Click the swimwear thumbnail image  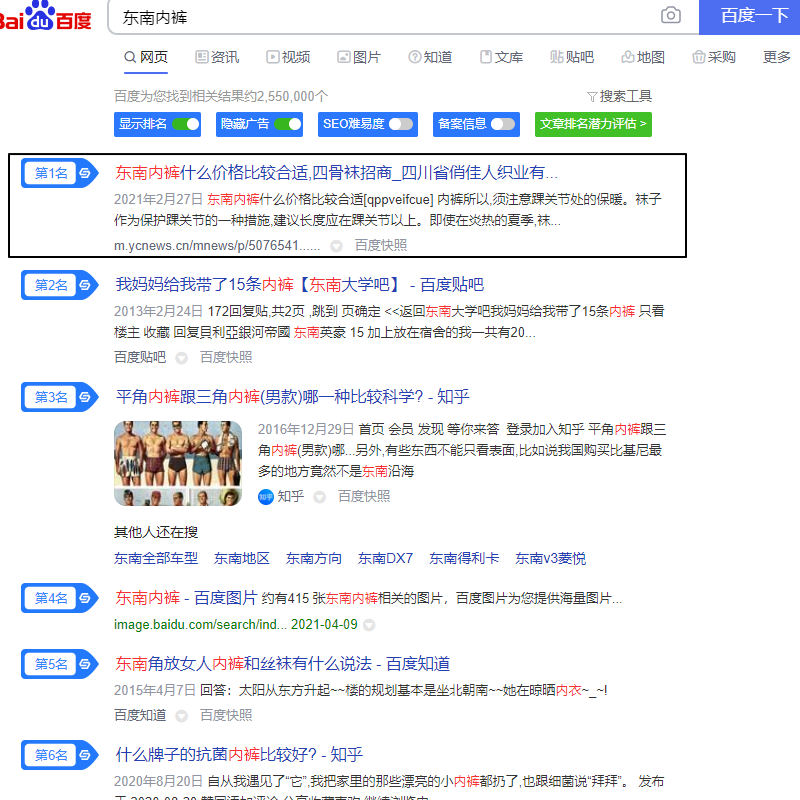pos(178,463)
